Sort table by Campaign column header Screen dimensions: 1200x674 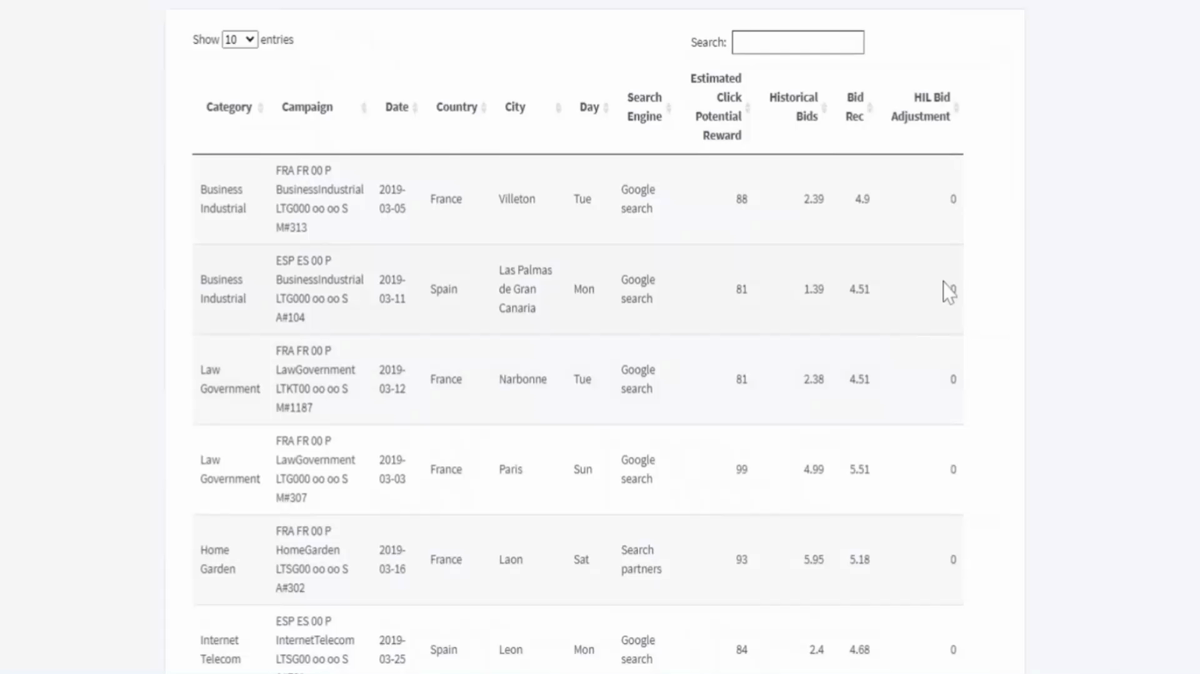(x=307, y=107)
